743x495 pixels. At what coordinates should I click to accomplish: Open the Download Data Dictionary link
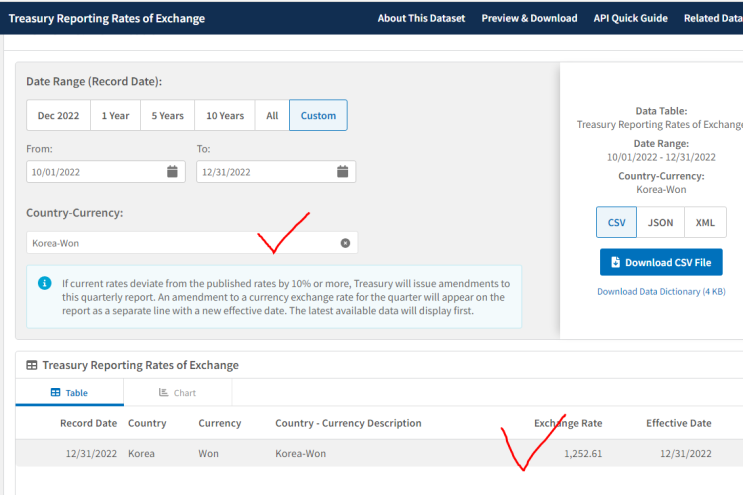coord(661,292)
